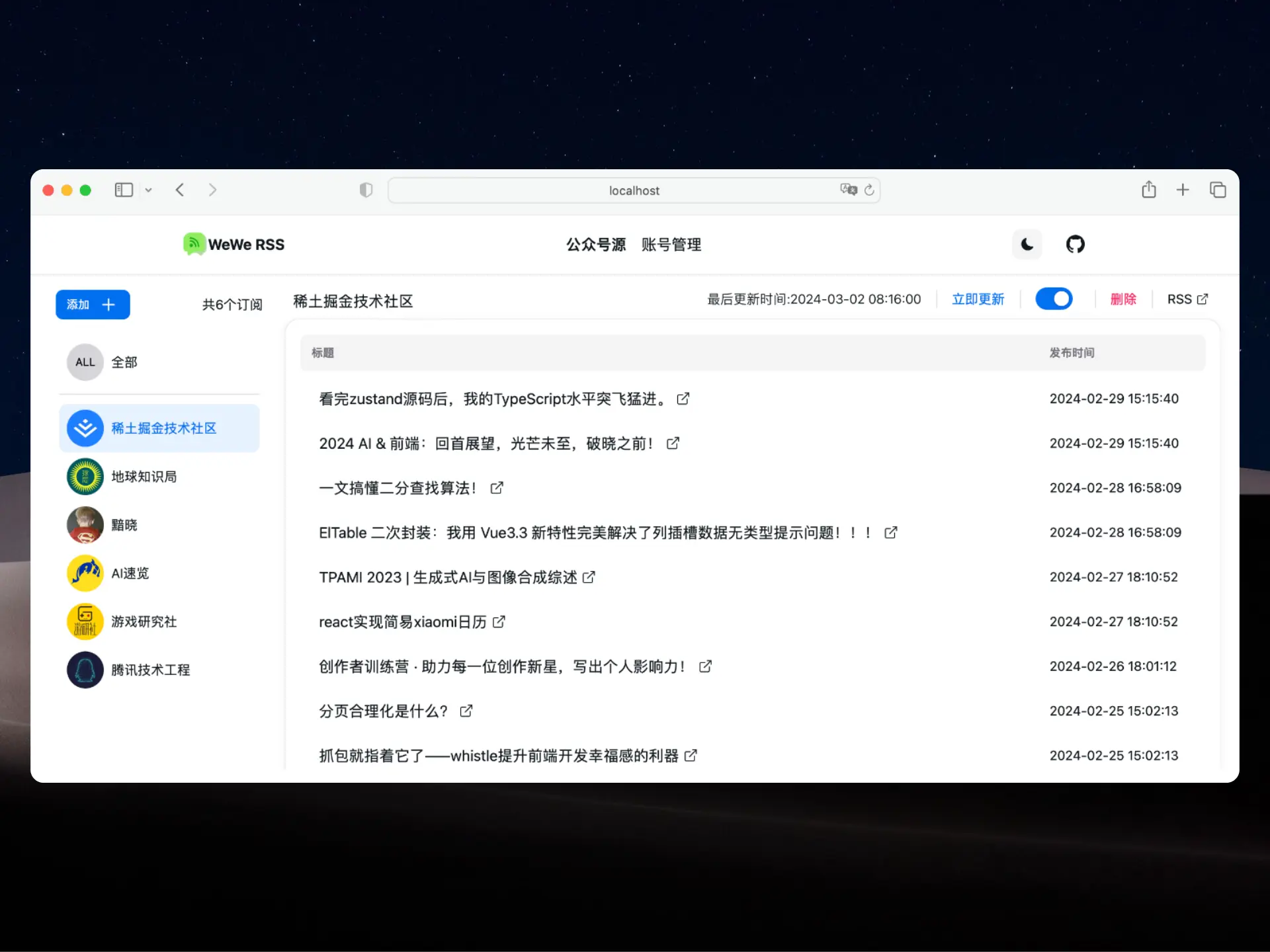The width and height of the screenshot is (1270, 952).
Task: Open Safari tab overview icon
Action: [1217, 190]
